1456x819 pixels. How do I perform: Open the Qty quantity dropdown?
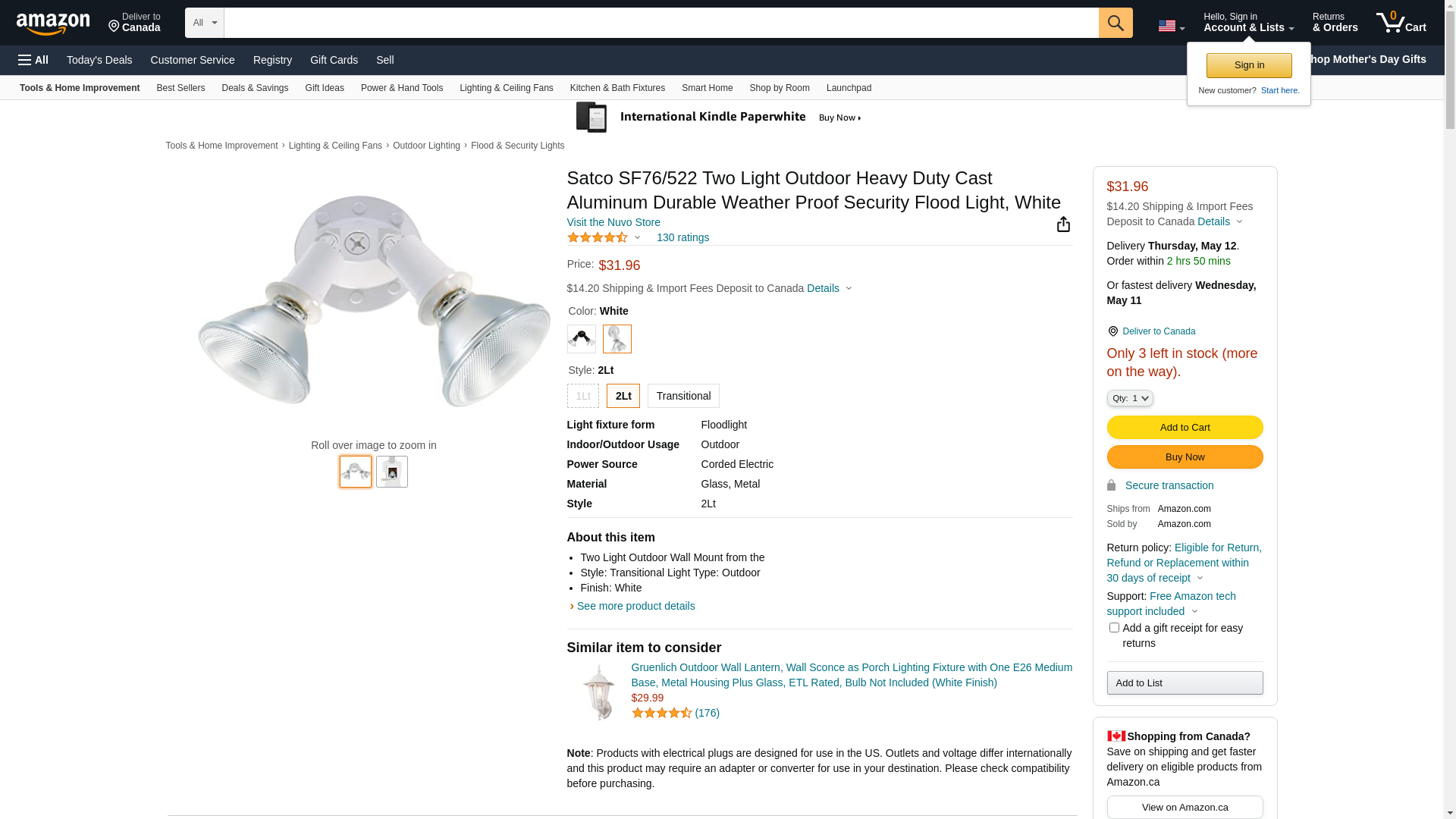(1130, 398)
